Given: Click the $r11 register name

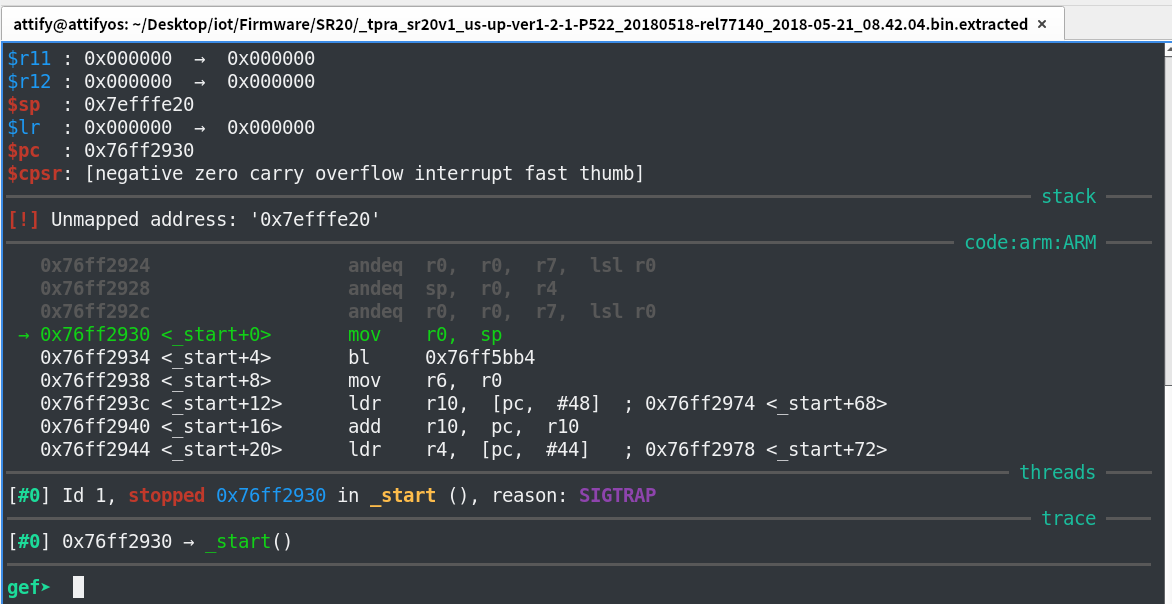Looking at the screenshot, I should (29, 58).
